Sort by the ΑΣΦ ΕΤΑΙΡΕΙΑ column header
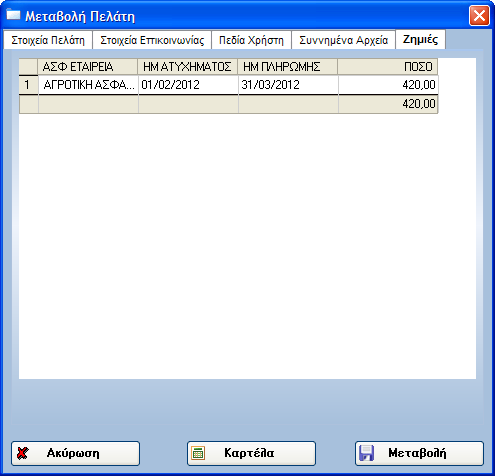The image size is (495, 476). [88, 67]
